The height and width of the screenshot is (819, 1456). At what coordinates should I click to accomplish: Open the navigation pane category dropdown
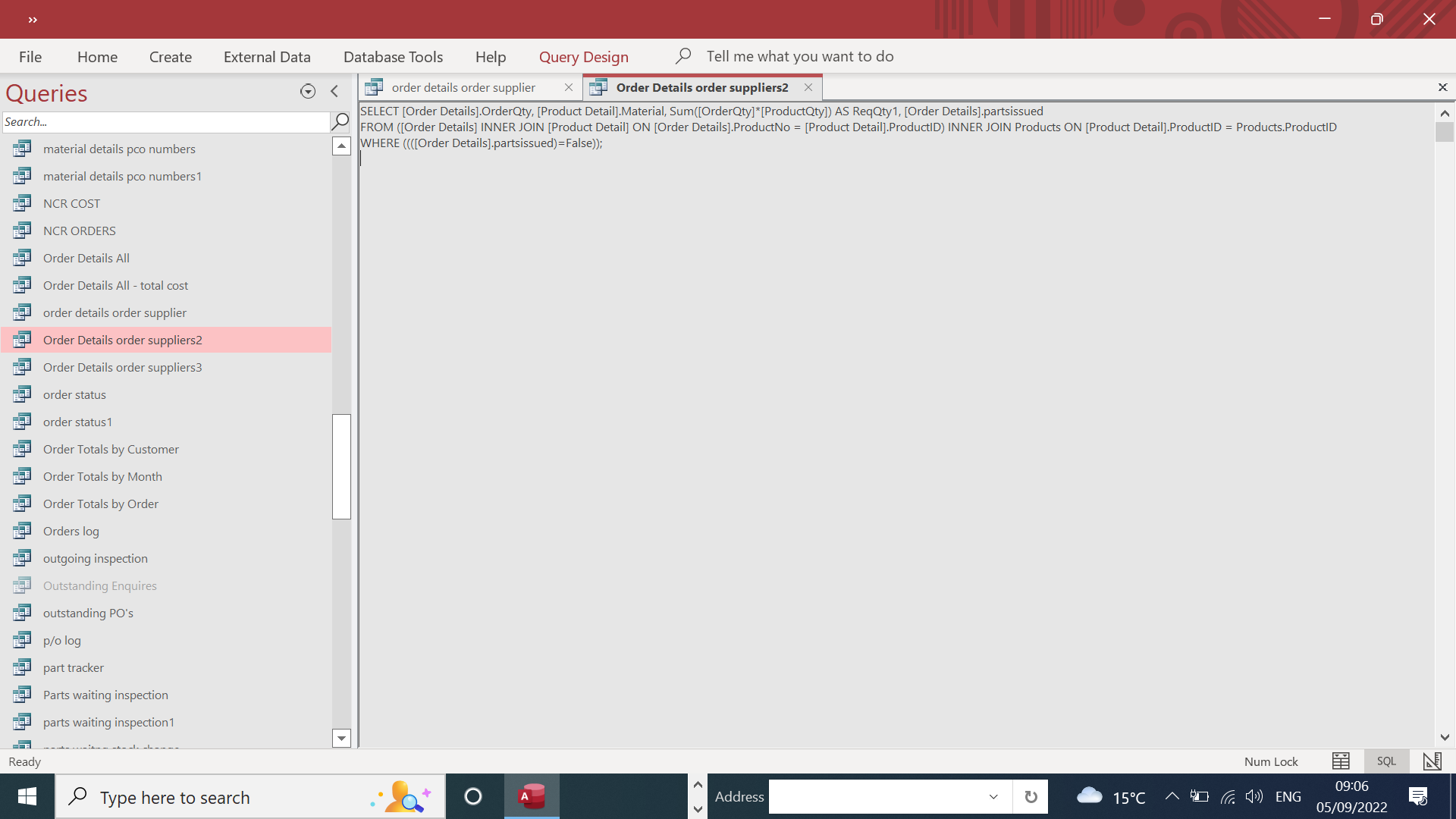308,92
